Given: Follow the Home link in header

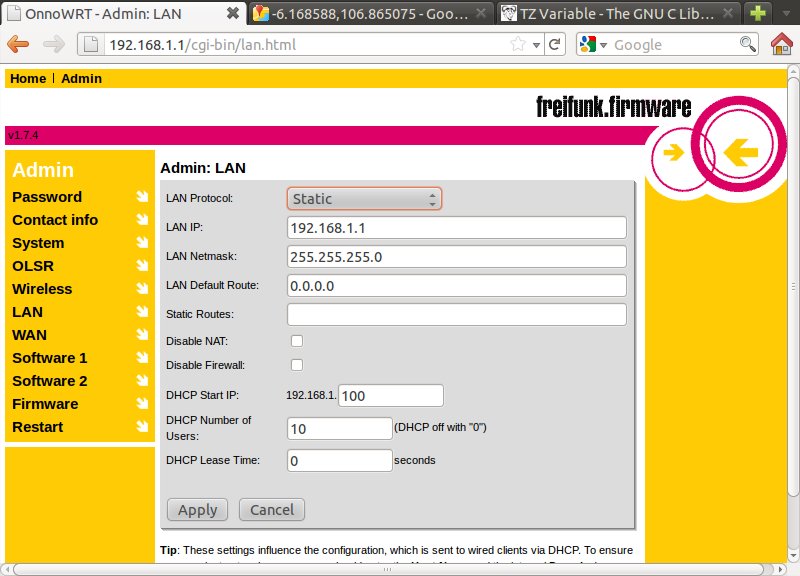Looking at the screenshot, I should coord(28,79).
